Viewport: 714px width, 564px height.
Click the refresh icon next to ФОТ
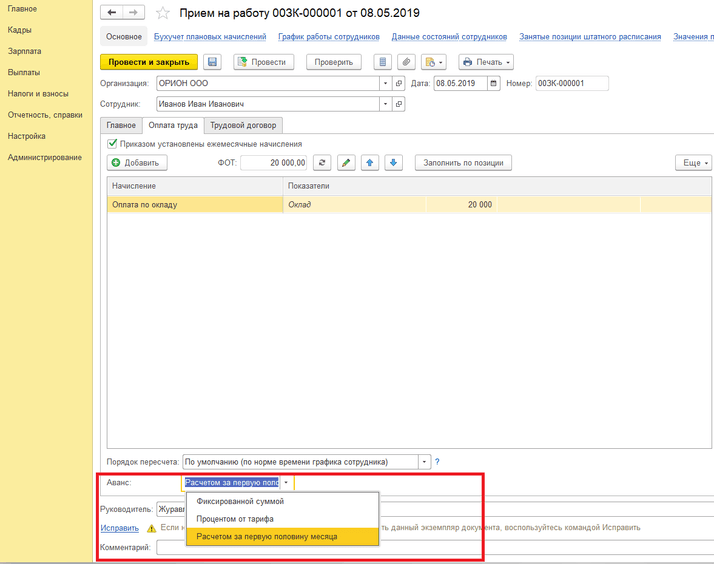[322, 163]
